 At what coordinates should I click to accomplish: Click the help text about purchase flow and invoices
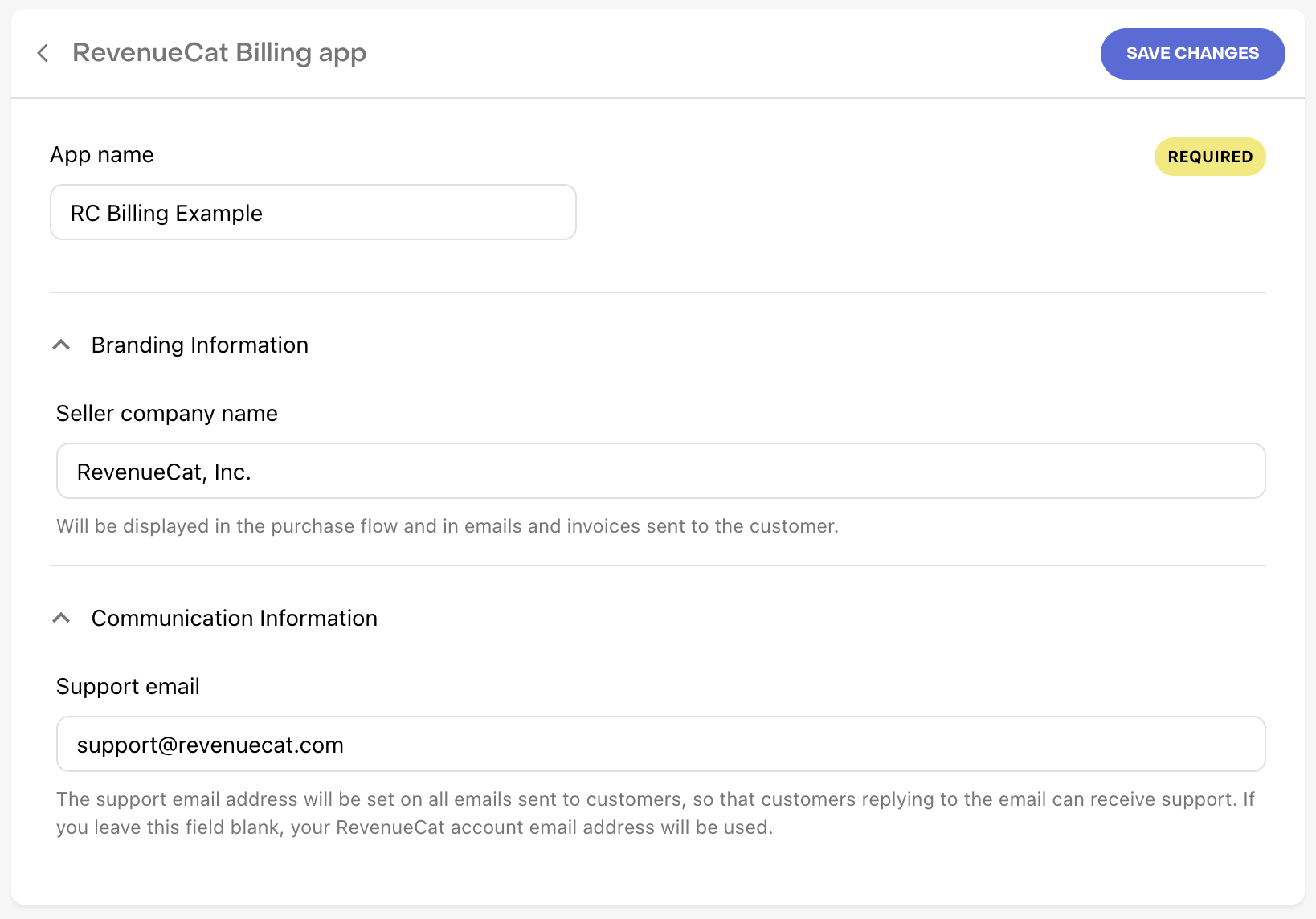coord(448,526)
